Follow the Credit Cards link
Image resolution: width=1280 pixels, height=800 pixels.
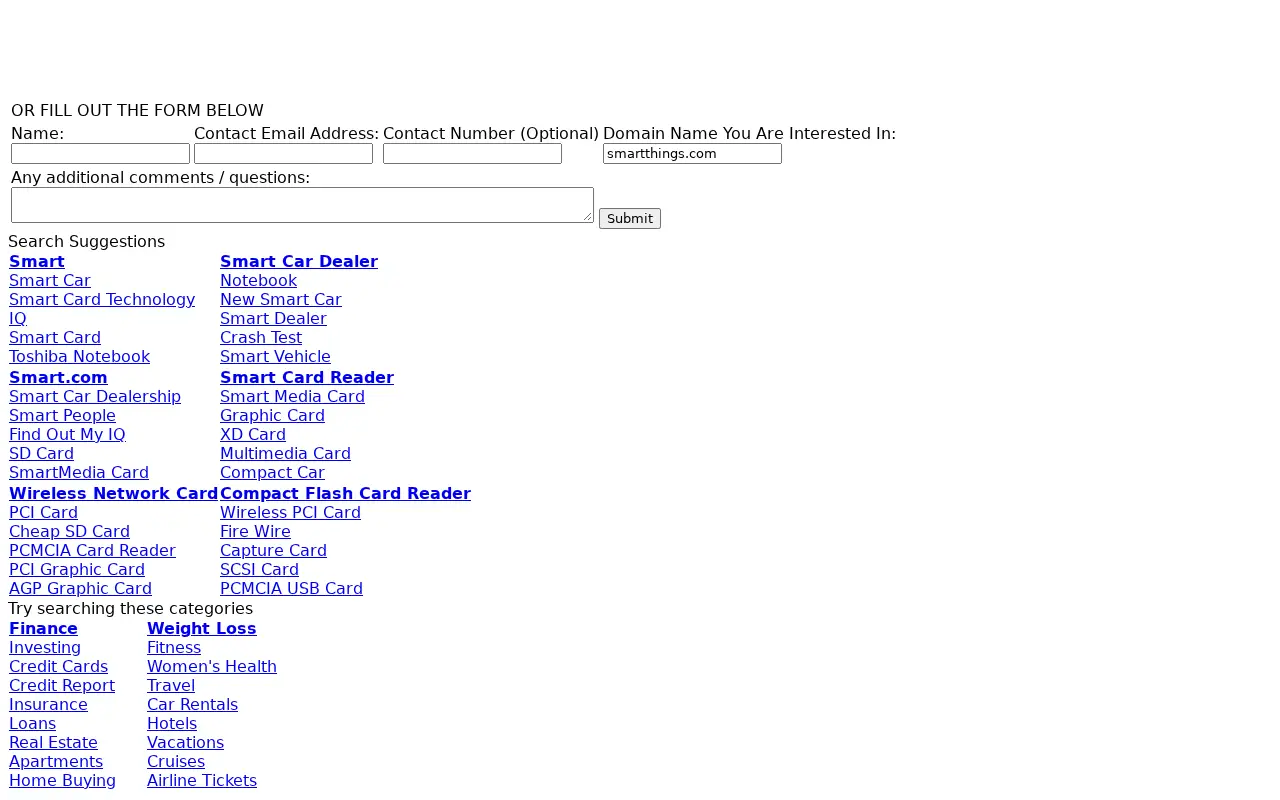click(58, 667)
